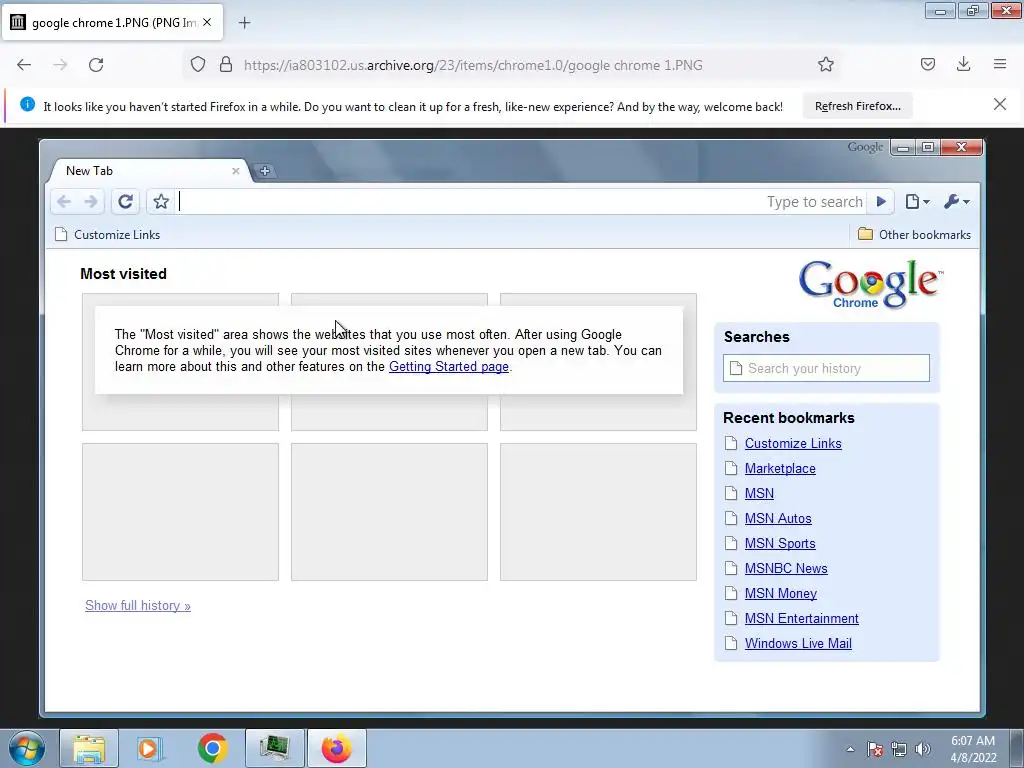Click the Refresh Firefox... button

point(857,106)
